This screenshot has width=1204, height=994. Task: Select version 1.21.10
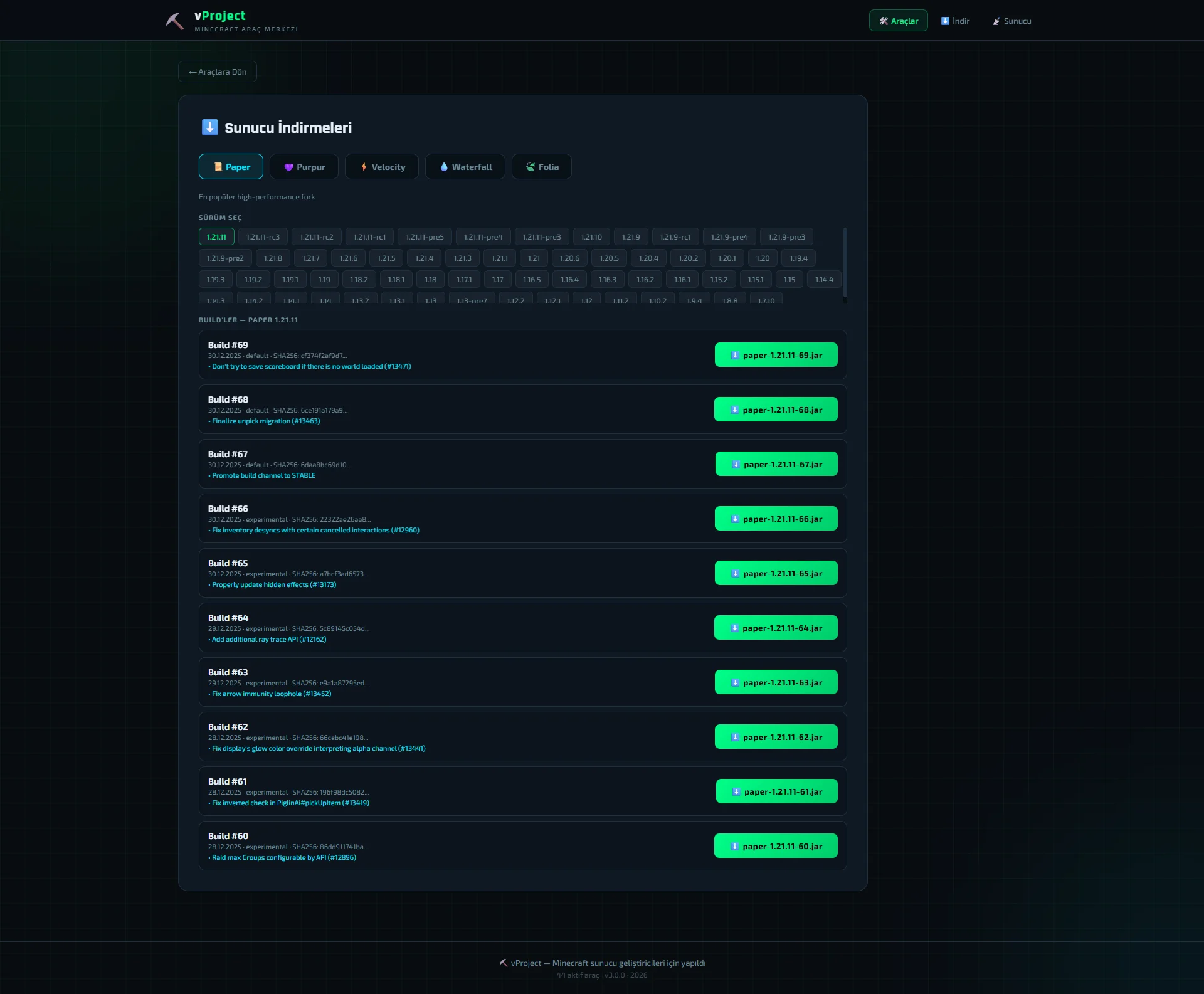coord(591,237)
